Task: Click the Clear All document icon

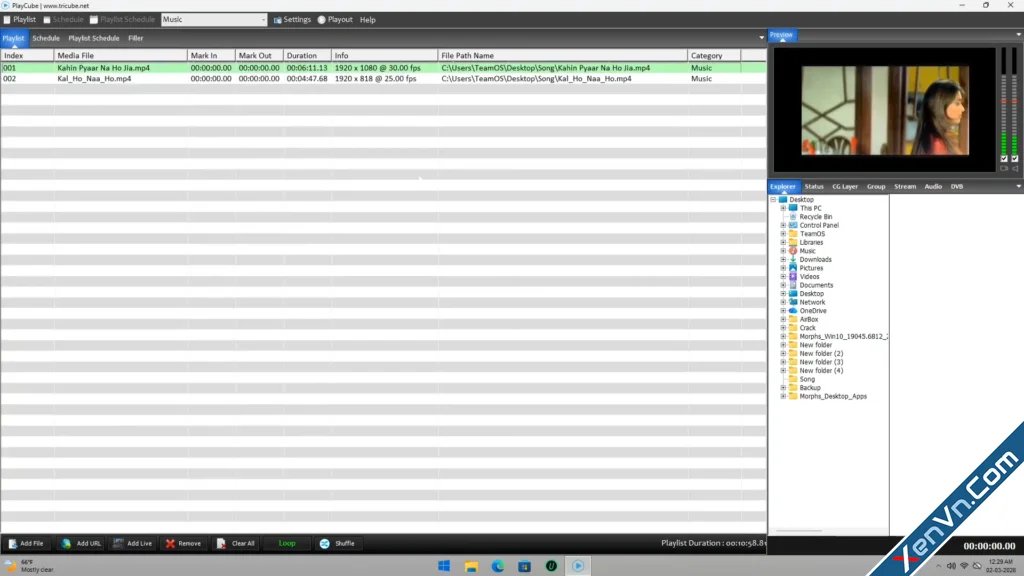Action: tap(221, 543)
